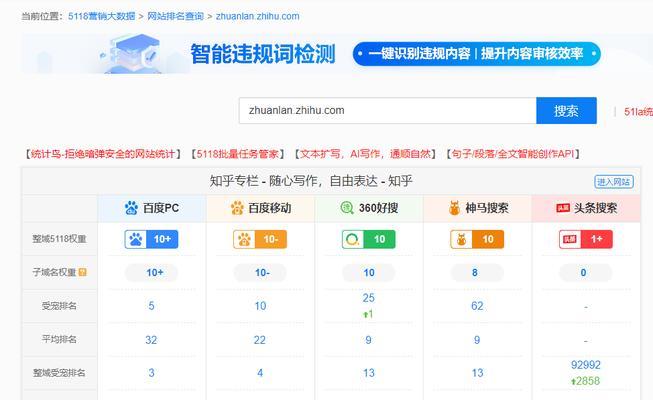Click the 360 green weight badge 10
Screen dimensions: 653x400
pos(369,239)
